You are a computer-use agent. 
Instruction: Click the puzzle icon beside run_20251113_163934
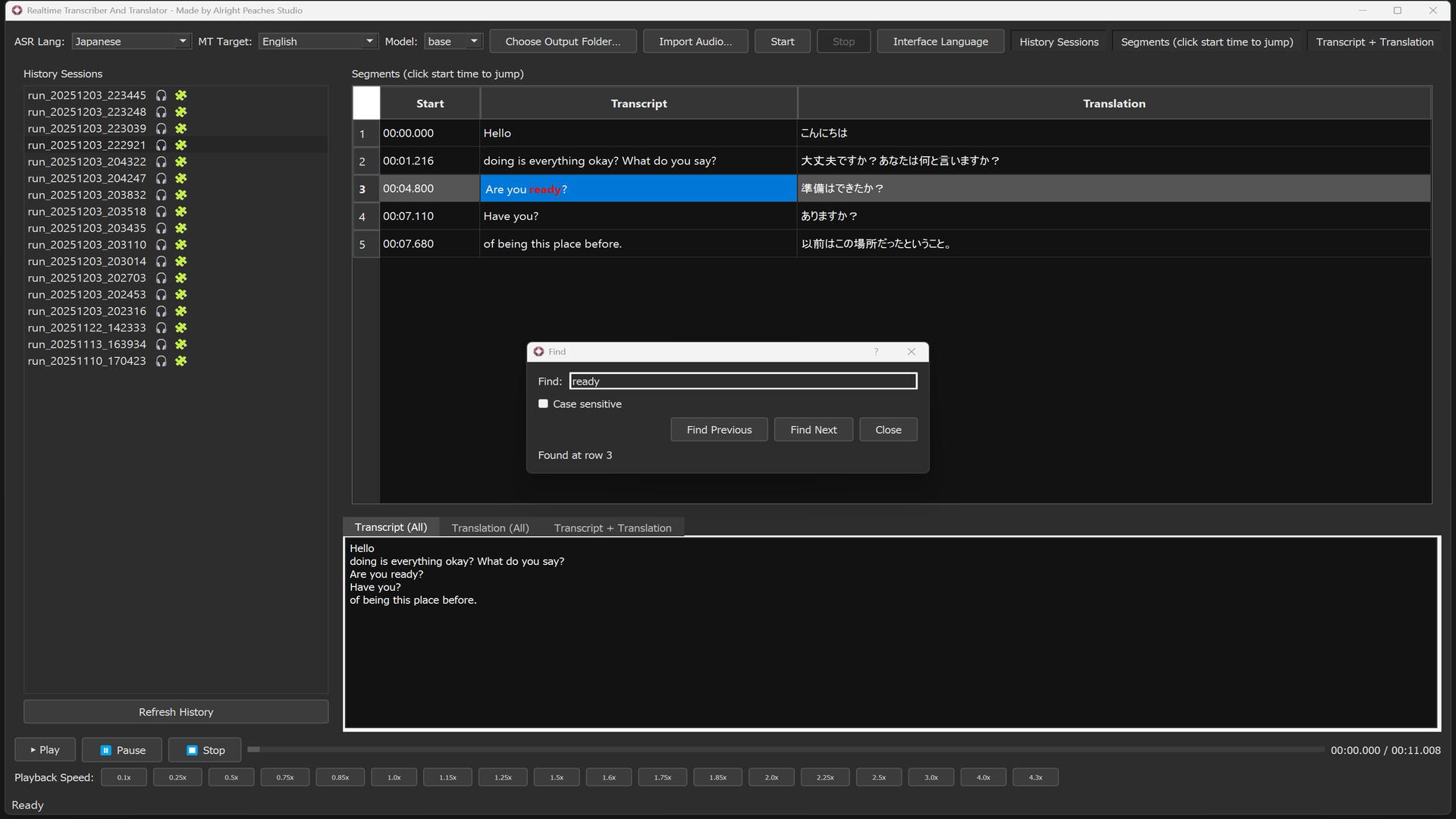click(181, 344)
